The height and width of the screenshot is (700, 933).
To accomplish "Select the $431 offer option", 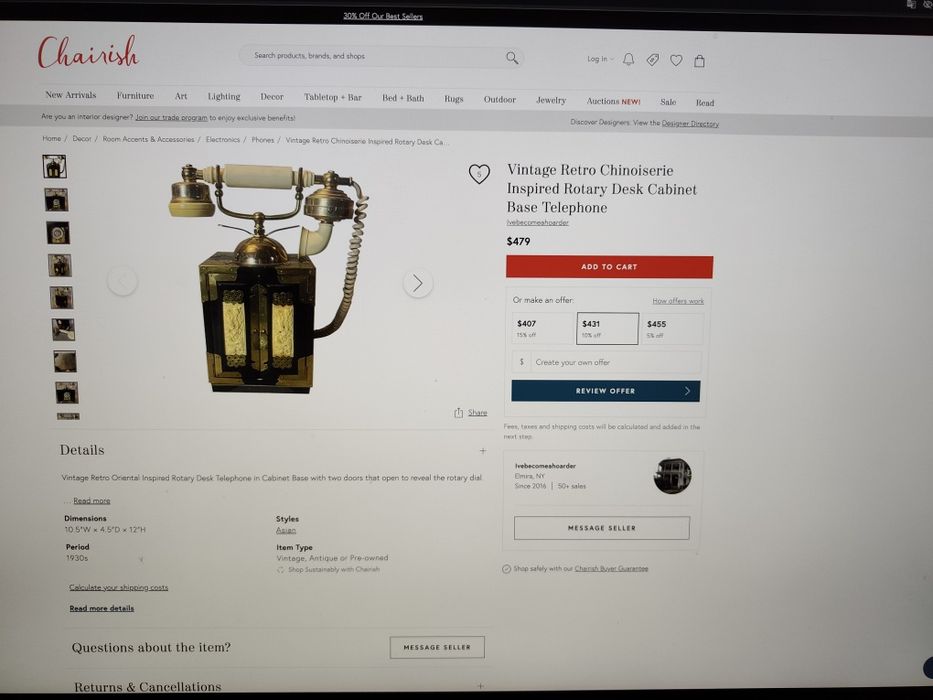I will [608, 329].
